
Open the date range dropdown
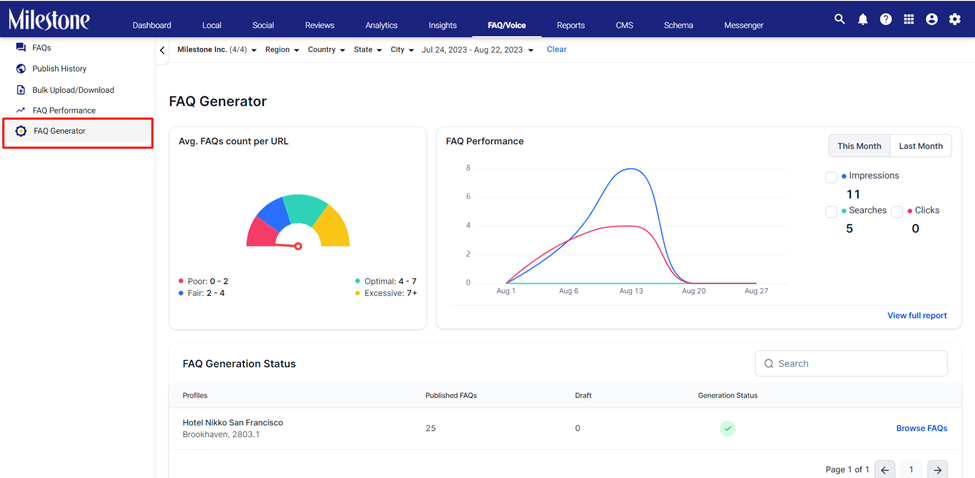(x=478, y=50)
